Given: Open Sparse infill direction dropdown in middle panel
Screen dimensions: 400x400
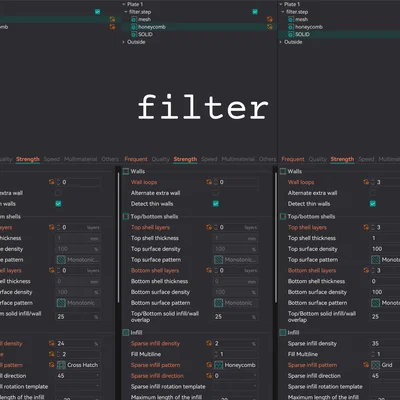Looking at the screenshot, I should click(235, 376).
